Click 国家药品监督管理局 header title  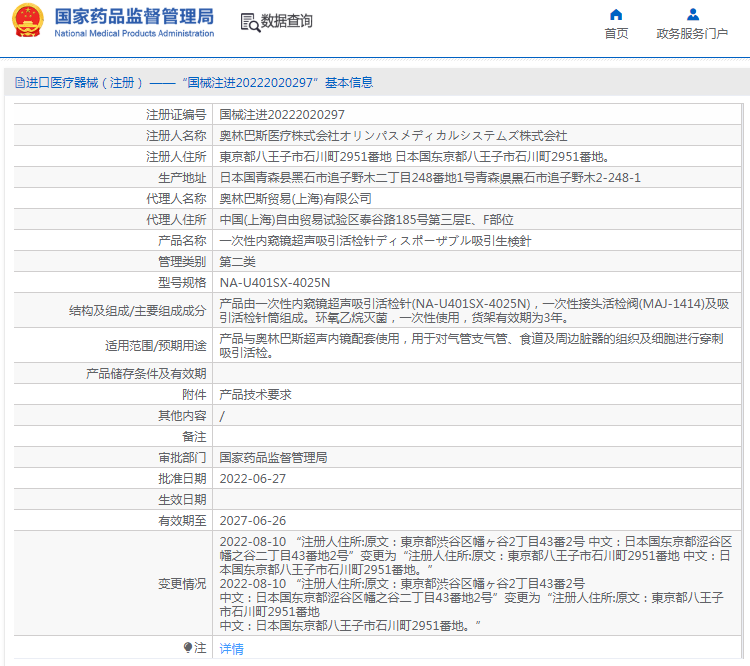(134, 16)
